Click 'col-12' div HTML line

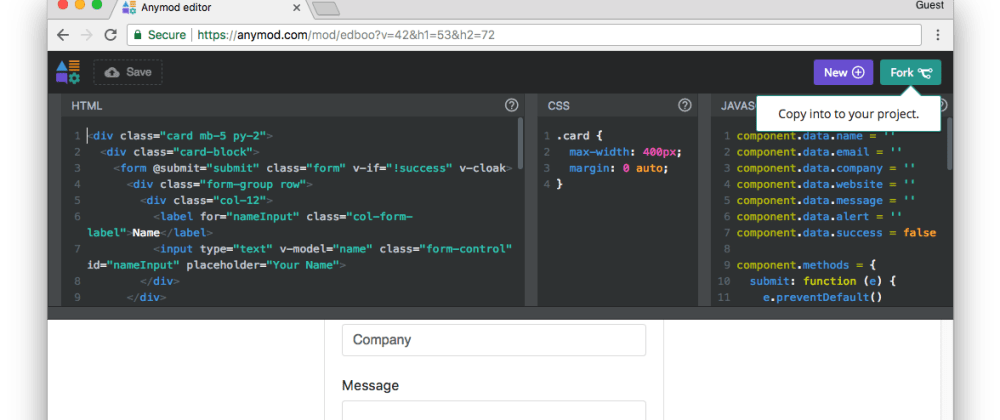207,200
